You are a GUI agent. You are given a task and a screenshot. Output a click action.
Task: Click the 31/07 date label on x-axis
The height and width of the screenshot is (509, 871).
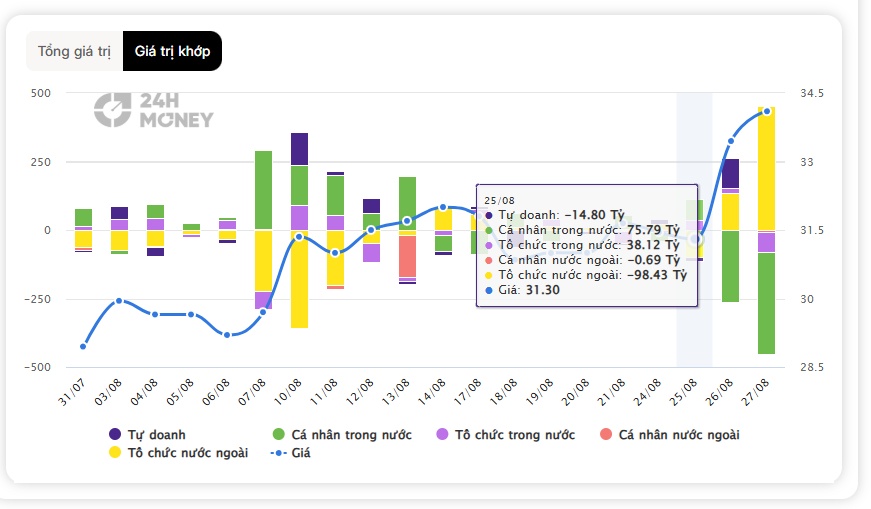(72, 392)
